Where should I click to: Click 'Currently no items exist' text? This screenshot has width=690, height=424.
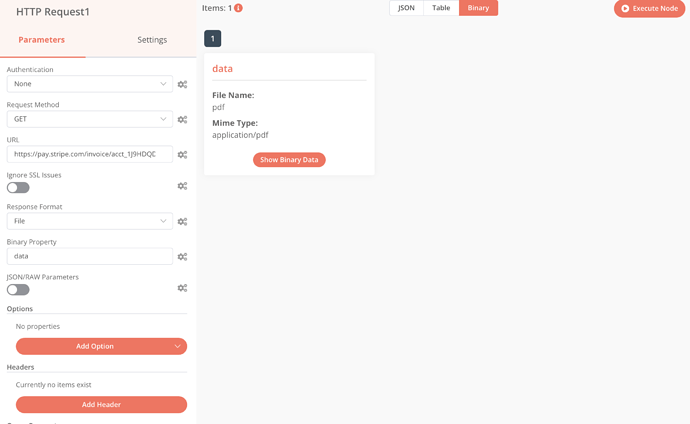54,385
